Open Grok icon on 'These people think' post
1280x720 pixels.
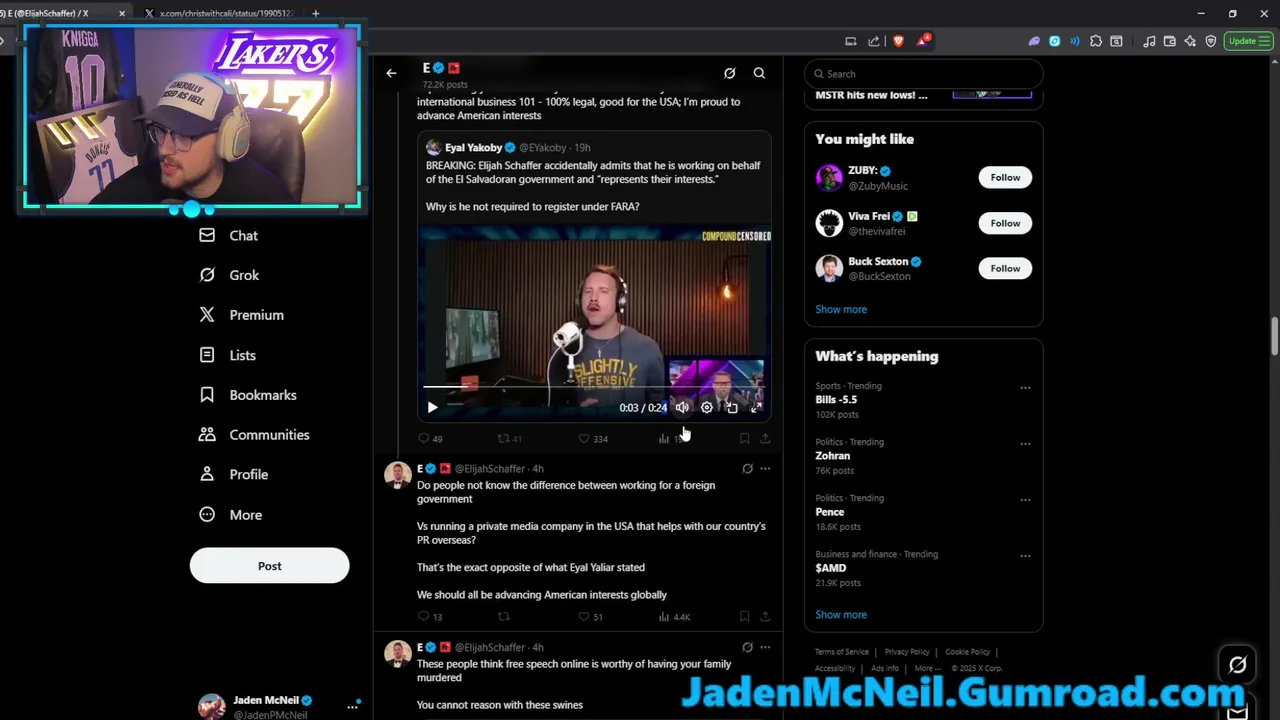[x=747, y=647]
